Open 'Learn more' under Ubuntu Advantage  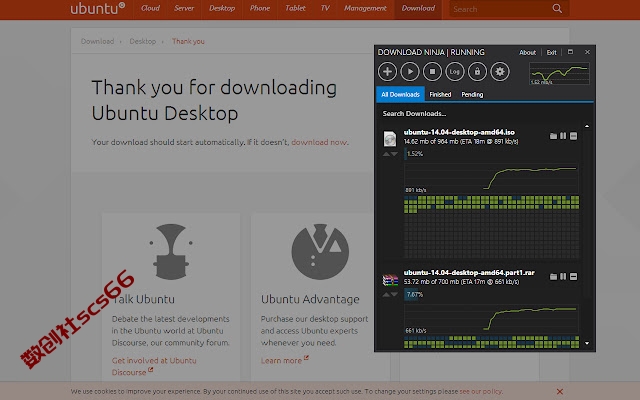point(284,360)
